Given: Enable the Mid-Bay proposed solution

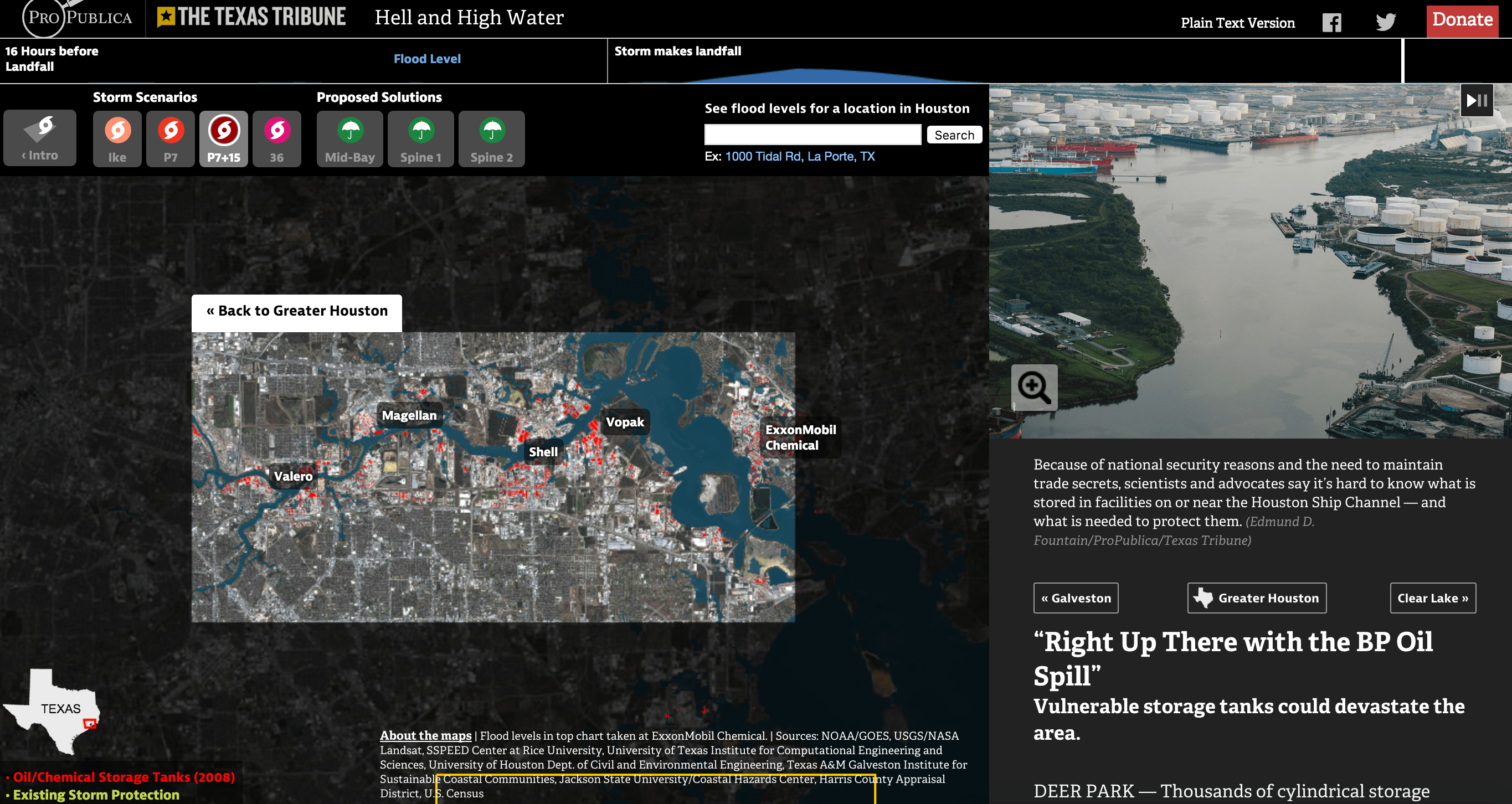Looking at the screenshot, I should tap(350, 138).
